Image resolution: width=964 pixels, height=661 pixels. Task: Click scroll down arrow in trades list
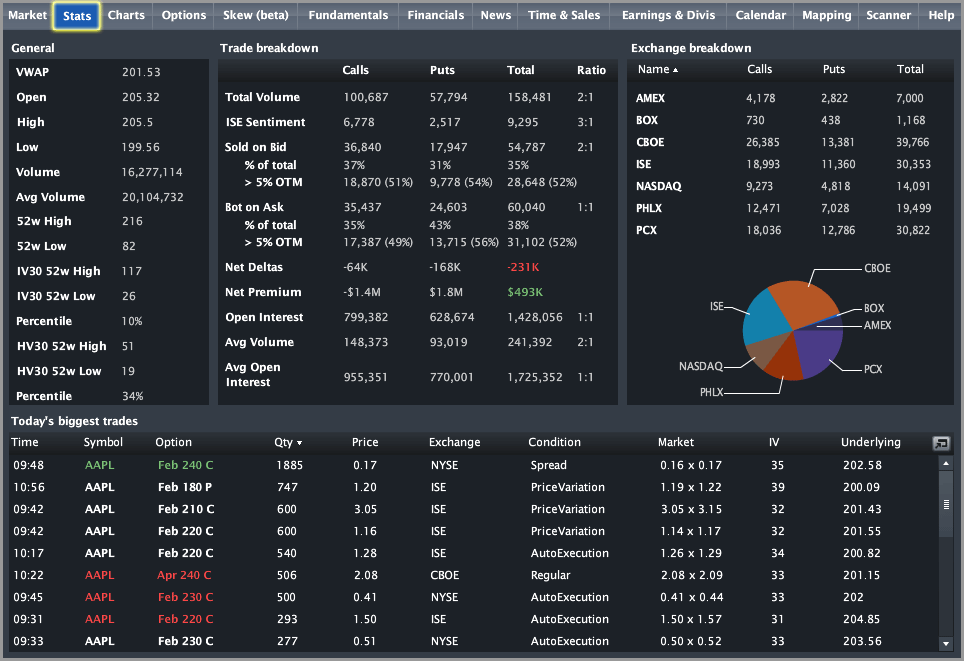(x=946, y=644)
